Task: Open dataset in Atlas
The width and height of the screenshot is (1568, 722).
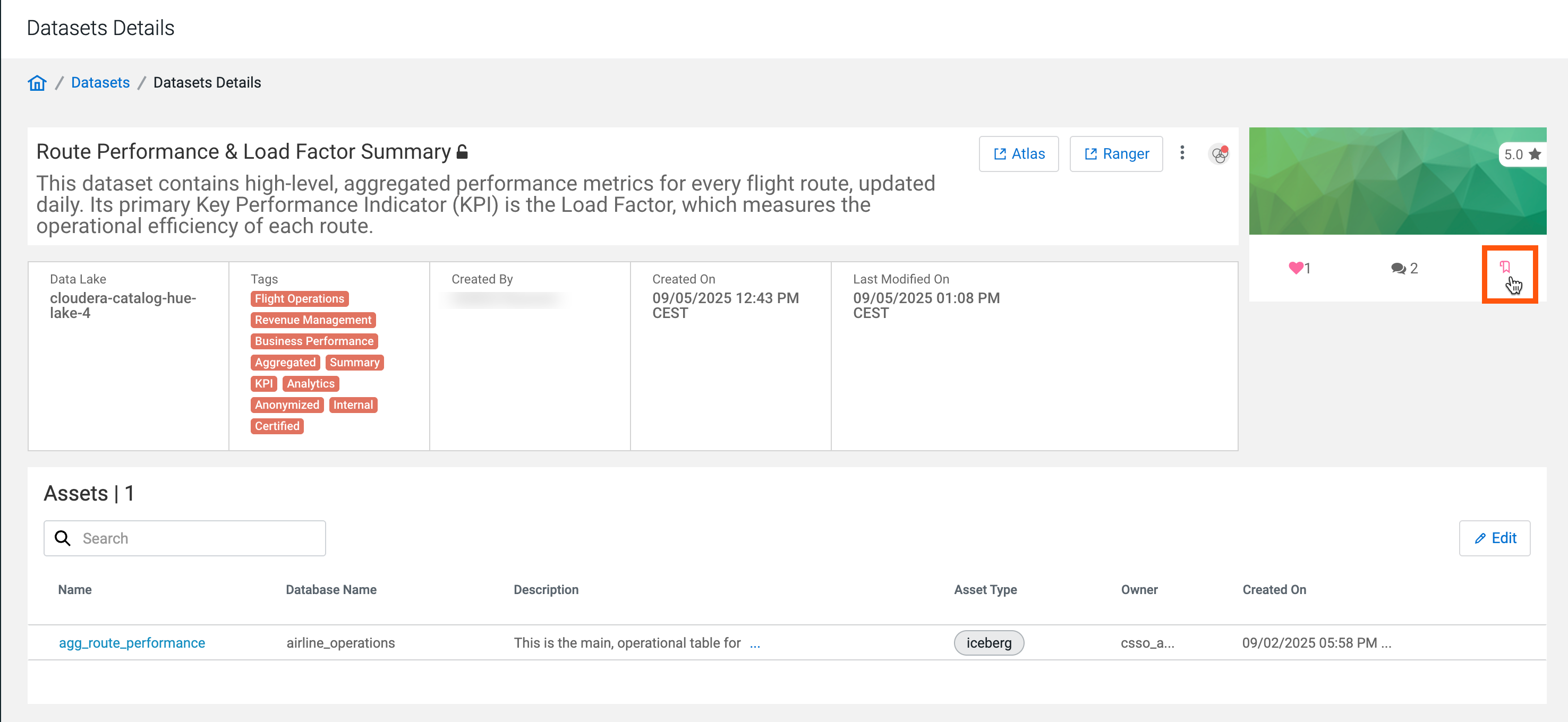Action: click(1018, 154)
